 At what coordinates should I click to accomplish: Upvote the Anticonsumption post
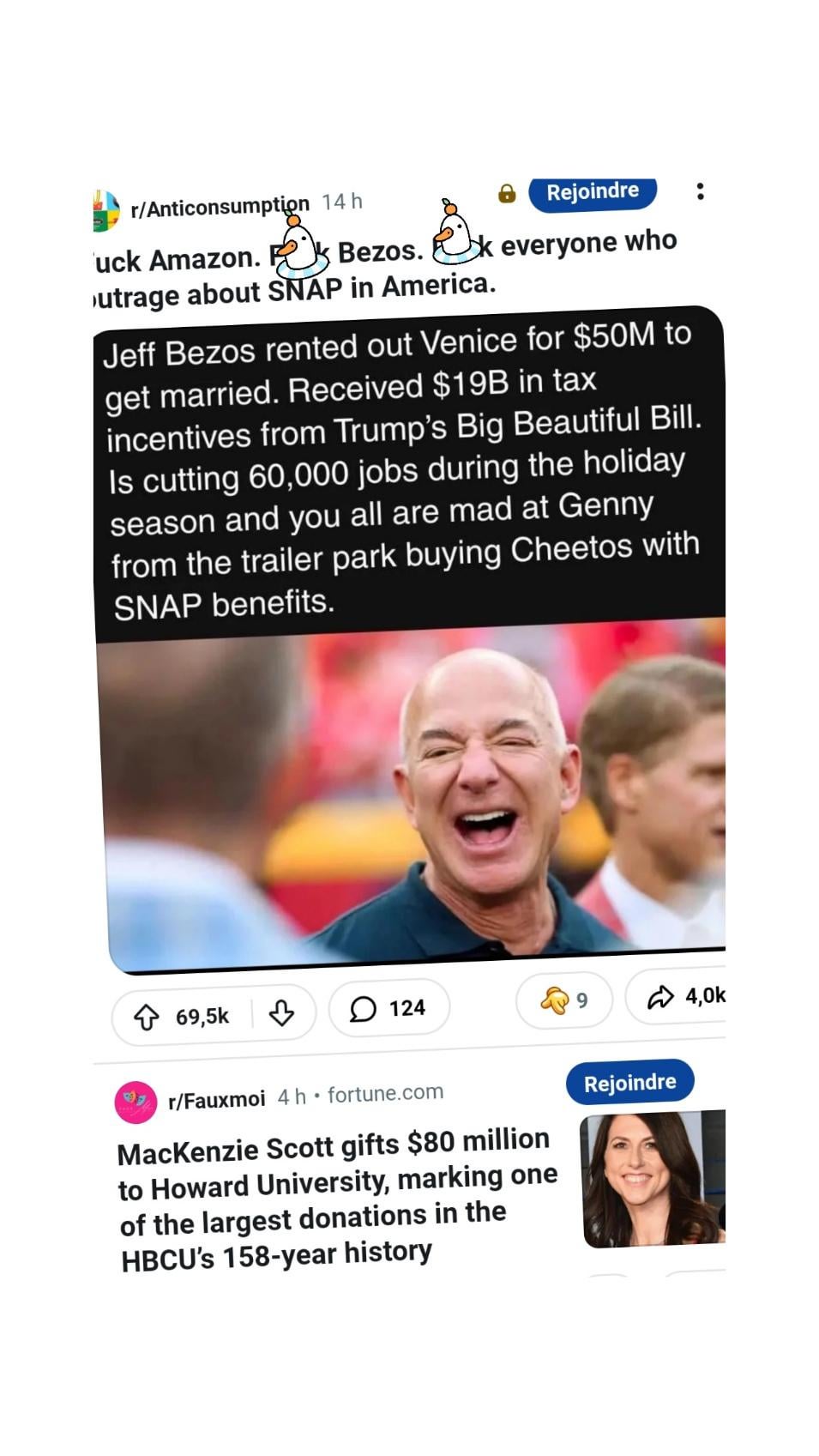147,1018
